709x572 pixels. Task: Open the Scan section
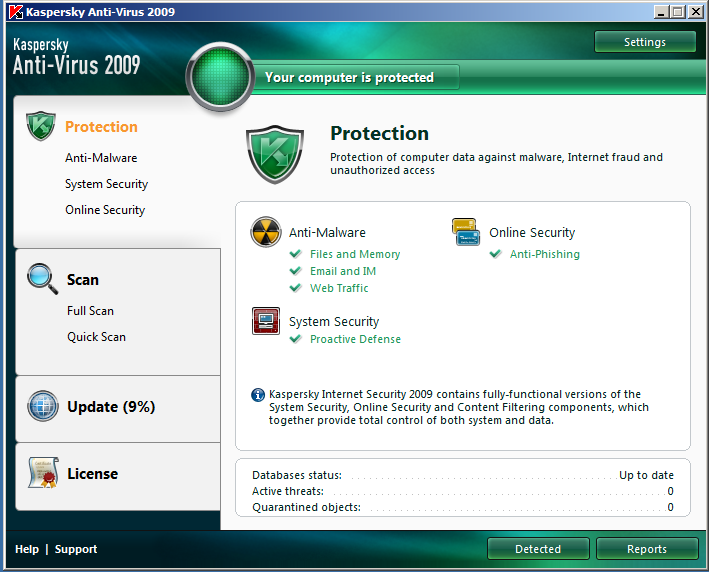pyautogui.click(x=83, y=279)
